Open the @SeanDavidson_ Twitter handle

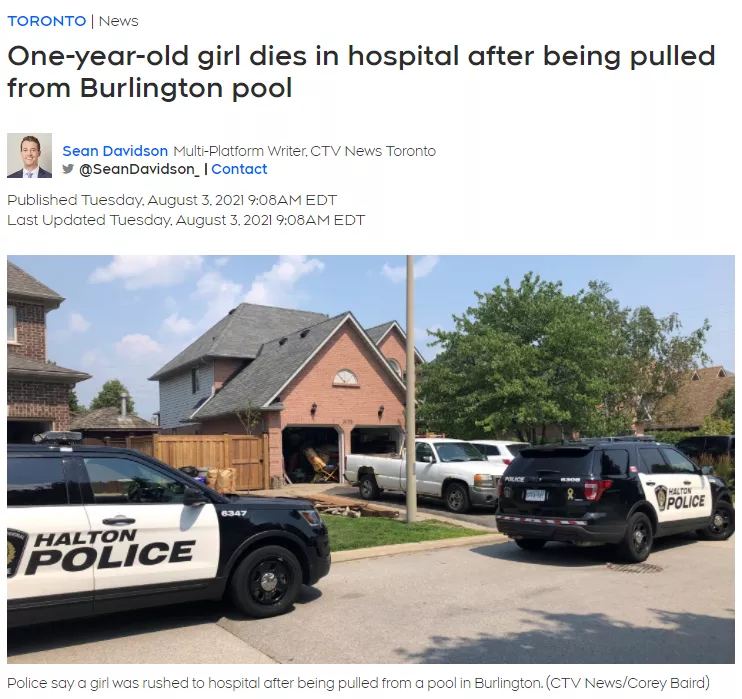140,169
